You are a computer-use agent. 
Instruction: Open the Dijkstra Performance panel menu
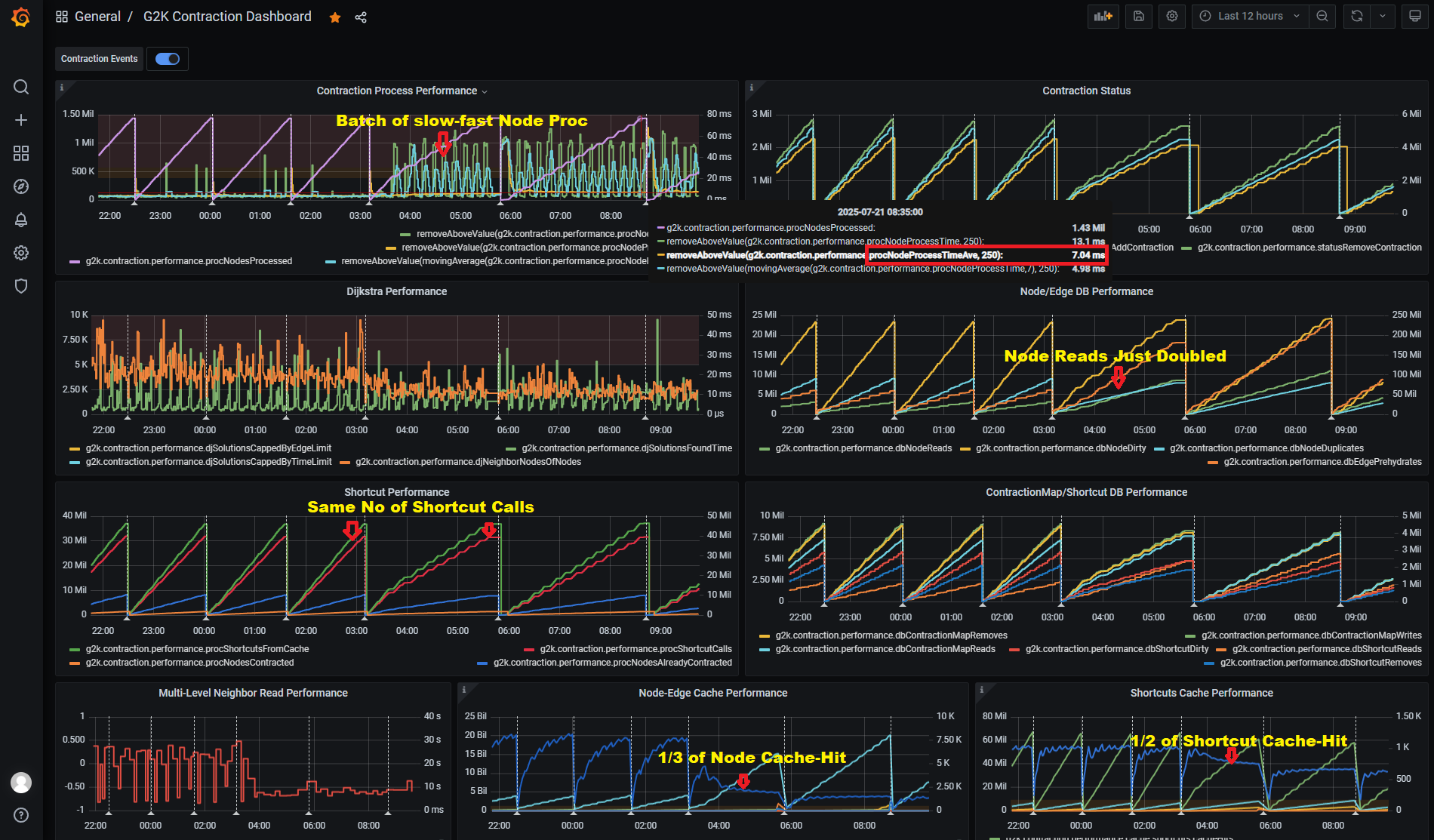[396, 291]
